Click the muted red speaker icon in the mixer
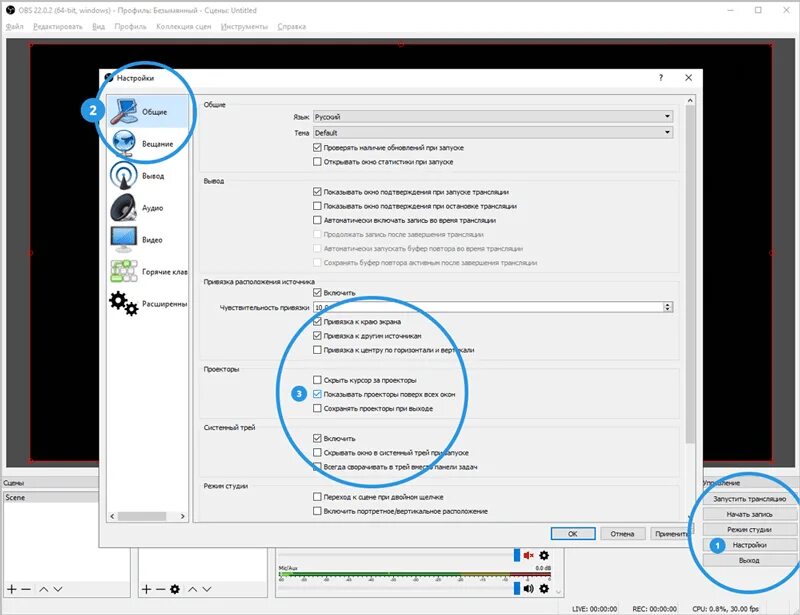800x615 pixels. pos(529,555)
